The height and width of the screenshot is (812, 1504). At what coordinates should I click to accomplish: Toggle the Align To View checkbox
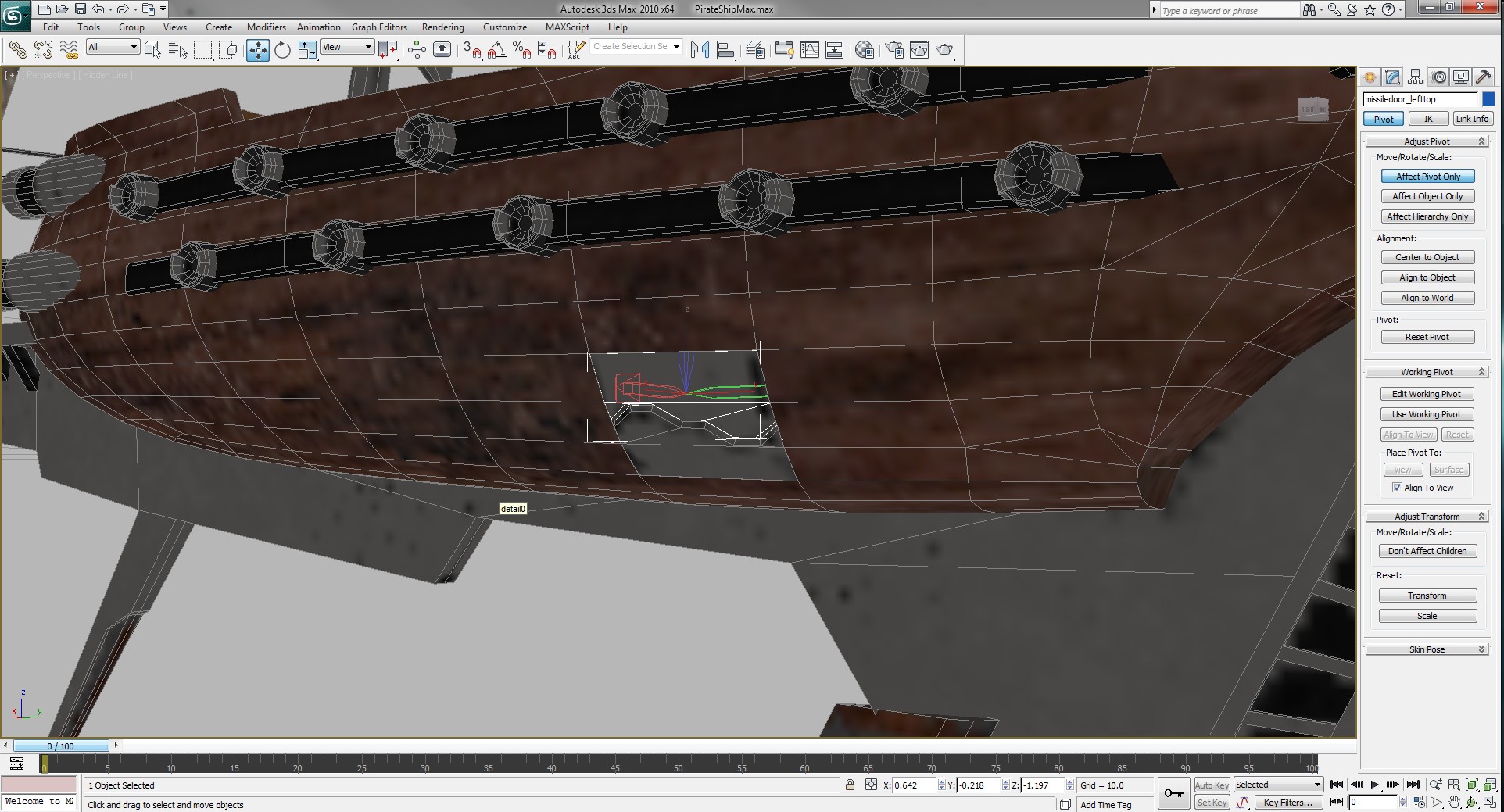click(x=1397, y=488)
